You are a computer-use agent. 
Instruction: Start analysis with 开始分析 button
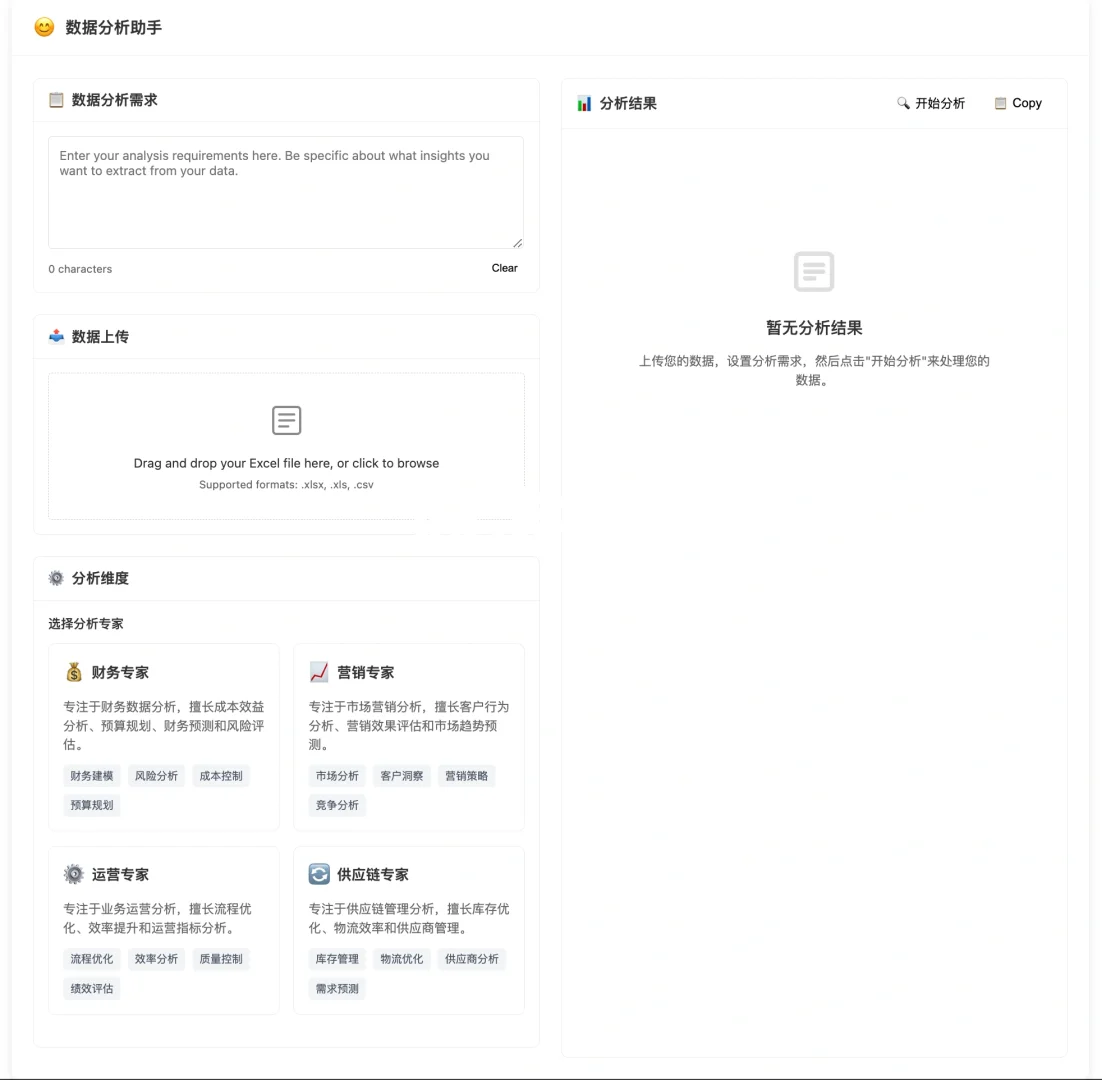pyautogui.click(x=931, y=103)
